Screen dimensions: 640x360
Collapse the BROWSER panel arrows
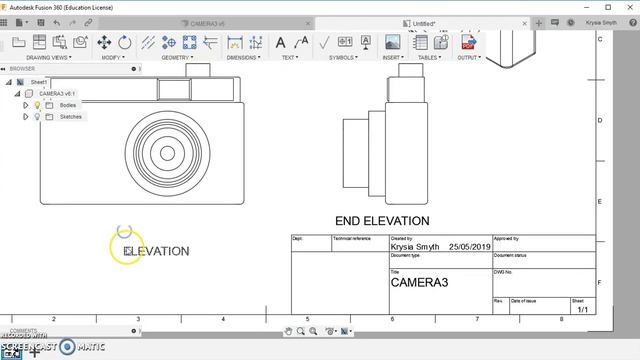(x=3, y=69)
